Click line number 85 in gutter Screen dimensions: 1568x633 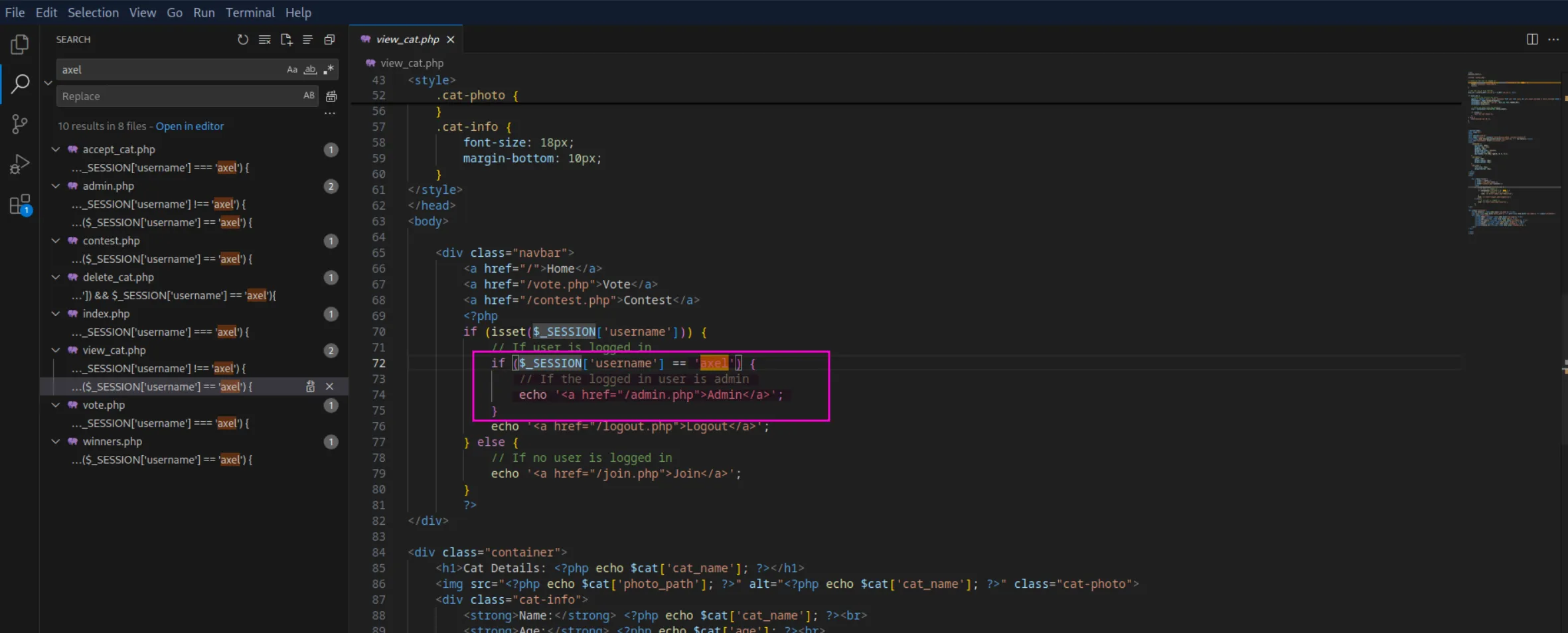(x=378, y=568)
